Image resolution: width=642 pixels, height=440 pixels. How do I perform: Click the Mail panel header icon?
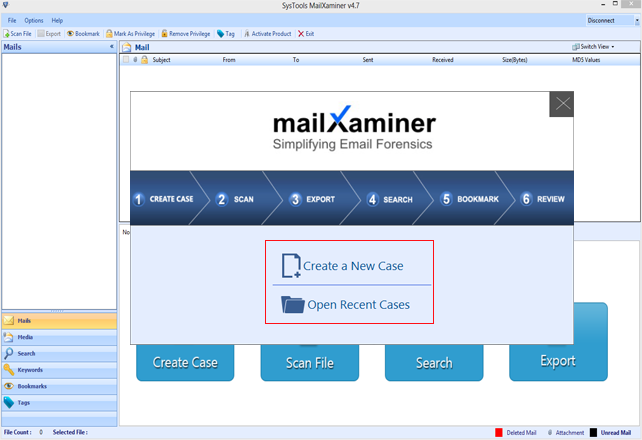[x=127, y=47]
